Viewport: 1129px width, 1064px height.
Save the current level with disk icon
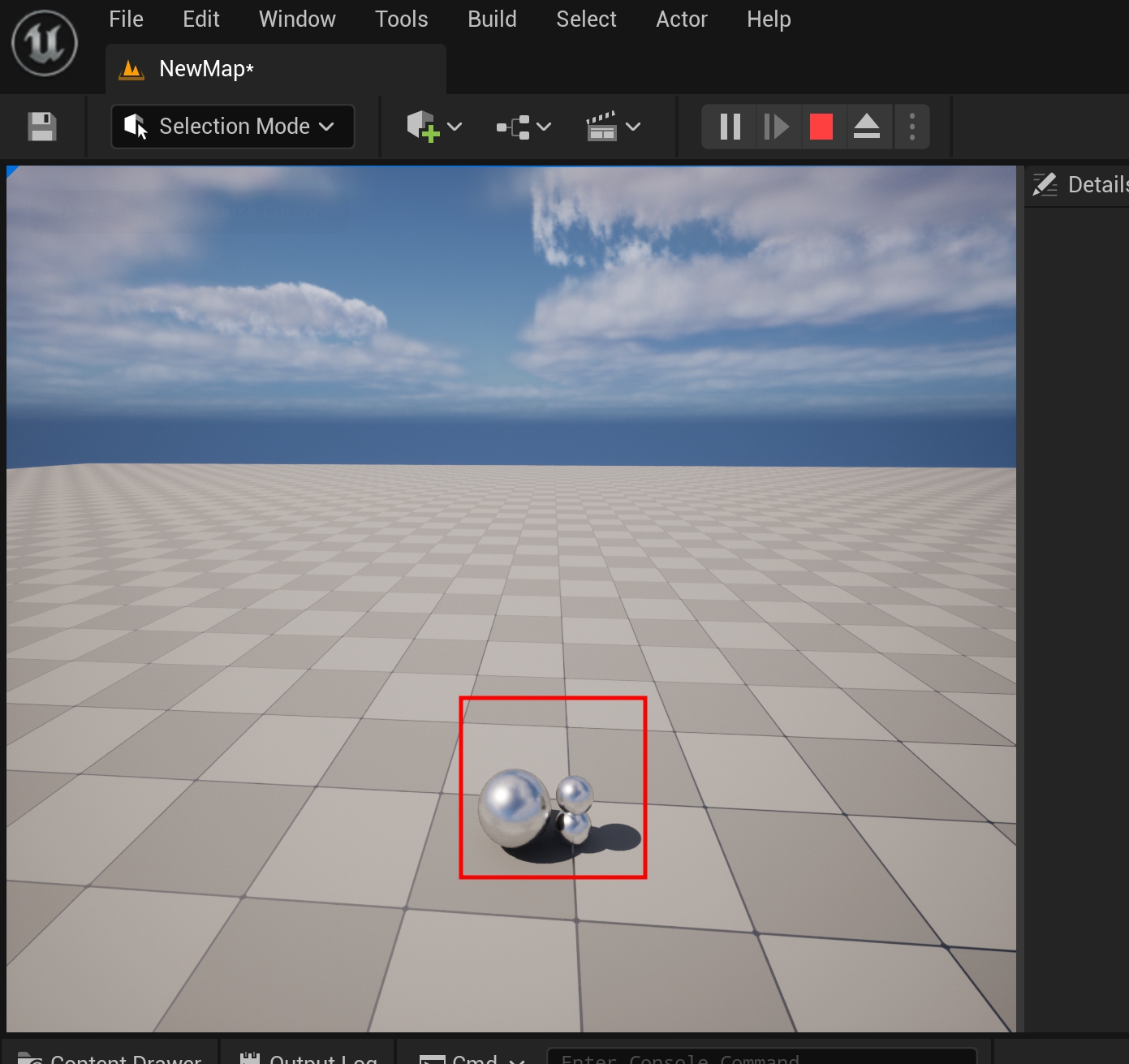42,127
